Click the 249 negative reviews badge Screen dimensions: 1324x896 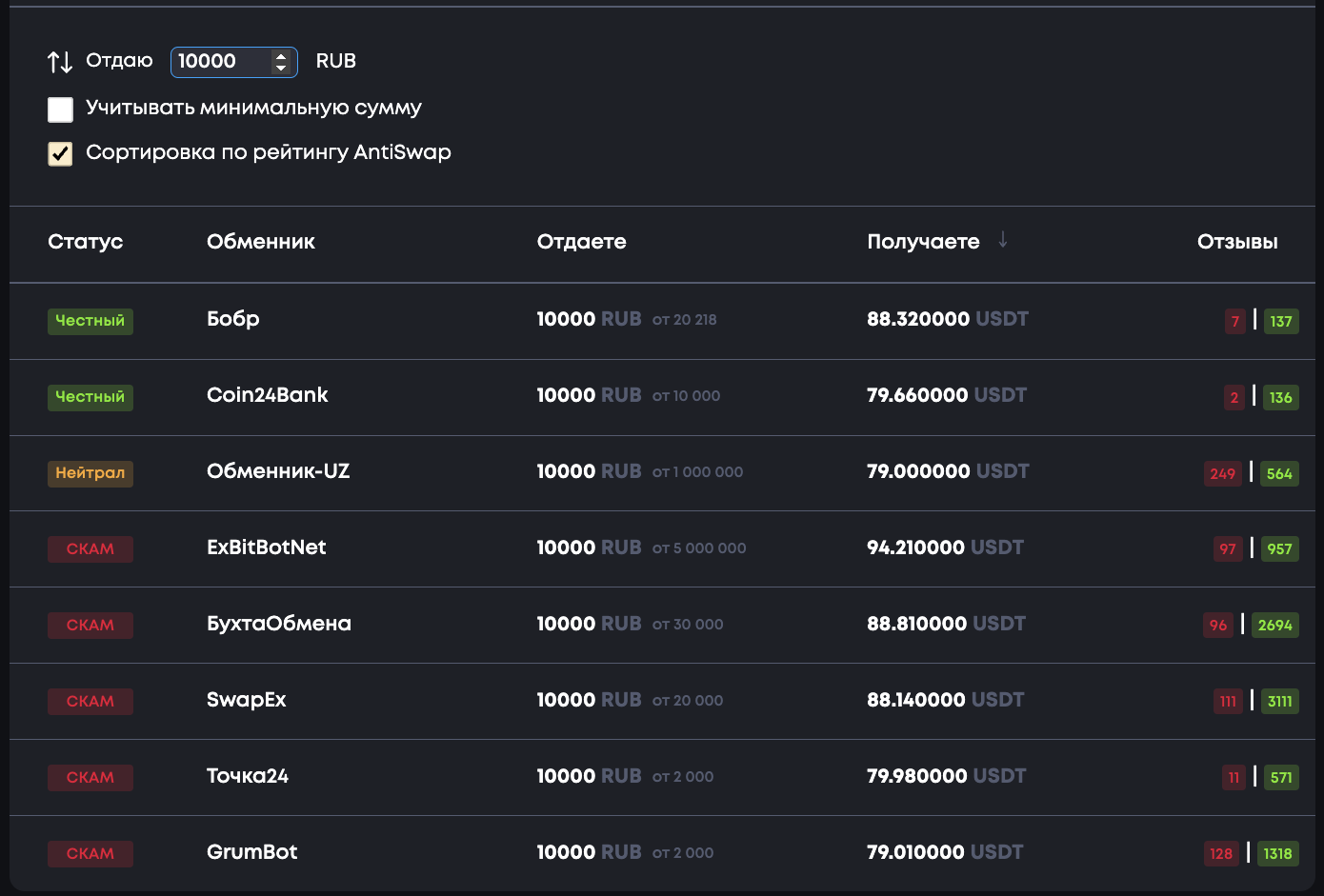click(x=1223, y=473)
